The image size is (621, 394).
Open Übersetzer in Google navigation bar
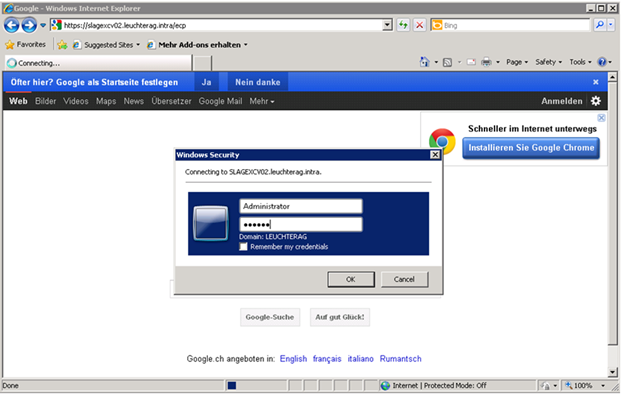171,101
